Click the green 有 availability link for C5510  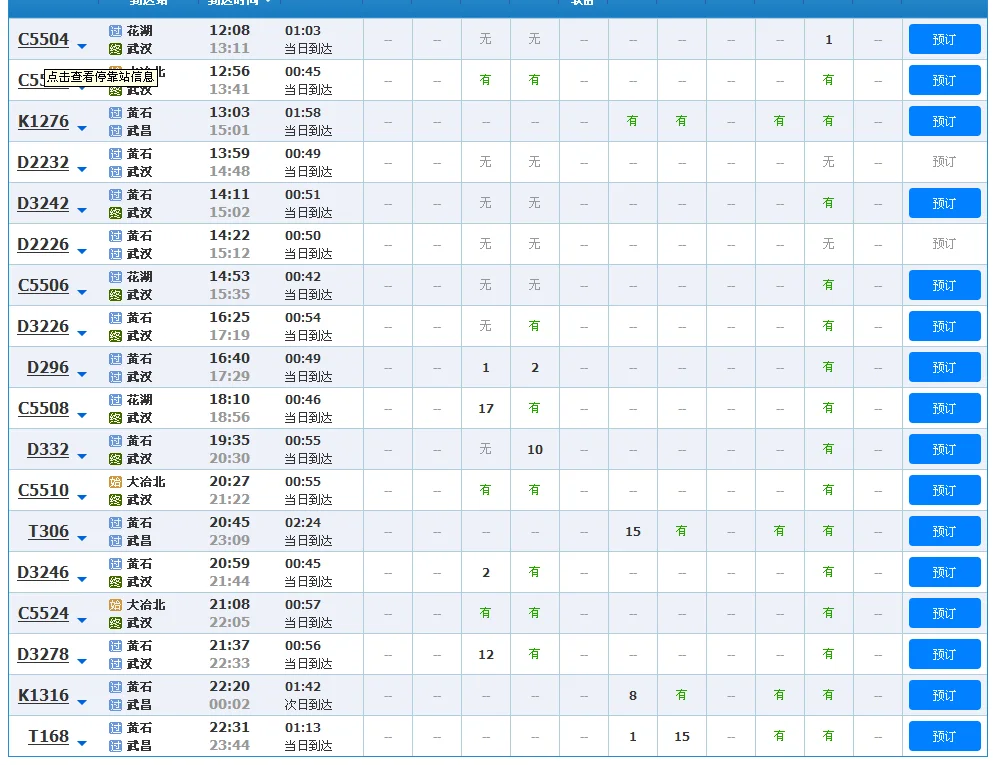tap(484, 490)
